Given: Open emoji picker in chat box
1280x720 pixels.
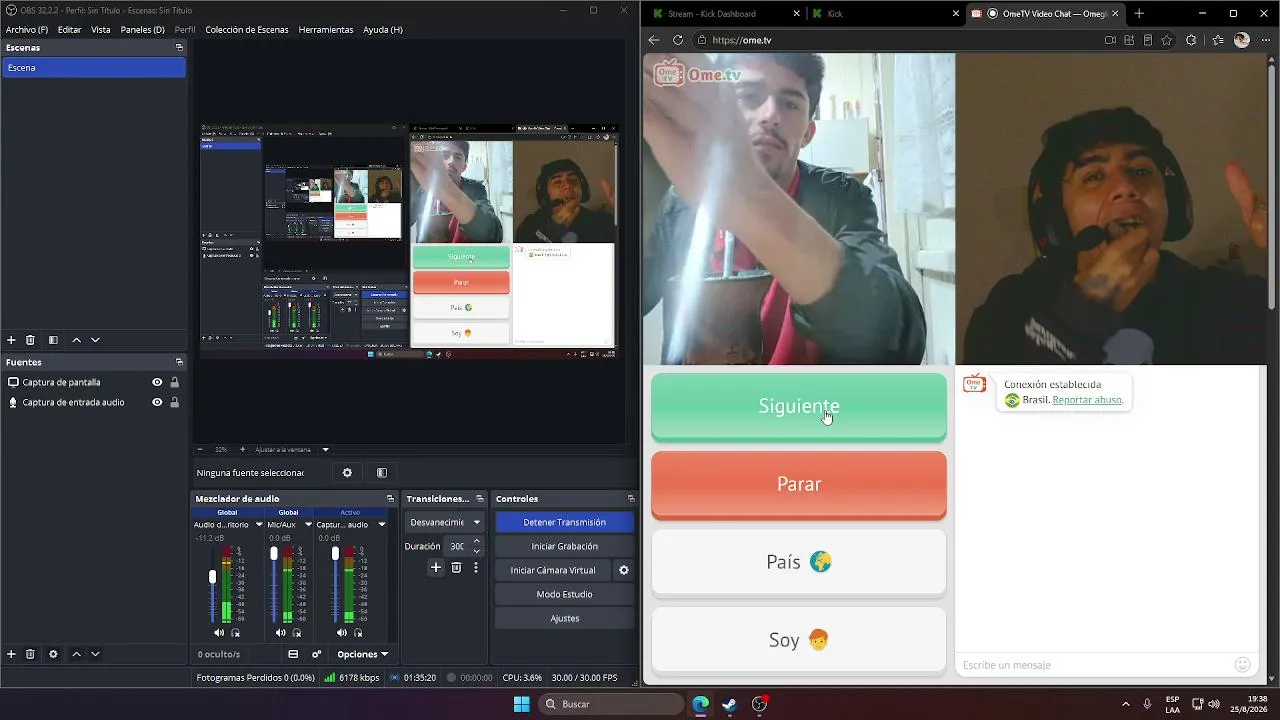Looking at the screenshot, I should pos(1243,665).
